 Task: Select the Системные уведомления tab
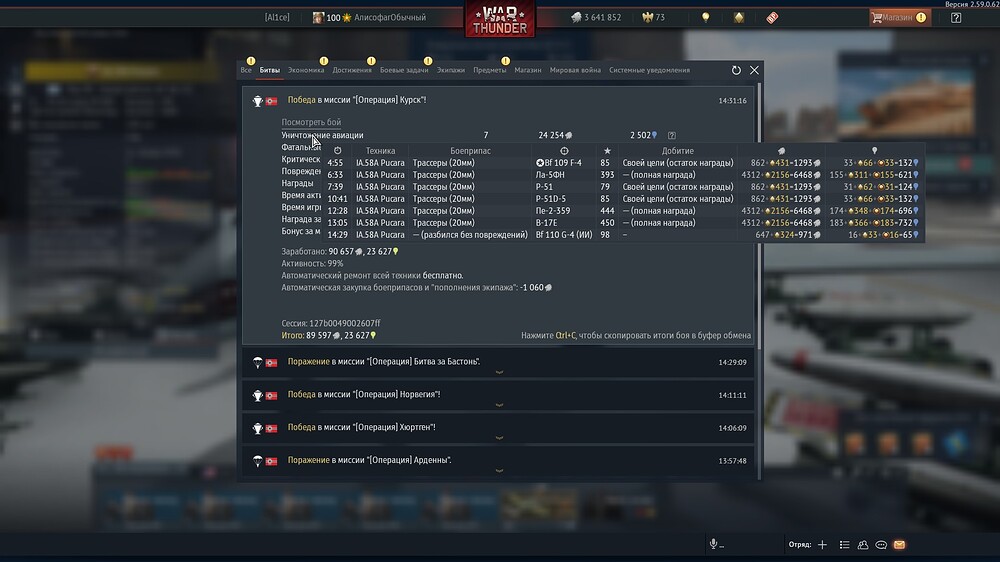649,70
